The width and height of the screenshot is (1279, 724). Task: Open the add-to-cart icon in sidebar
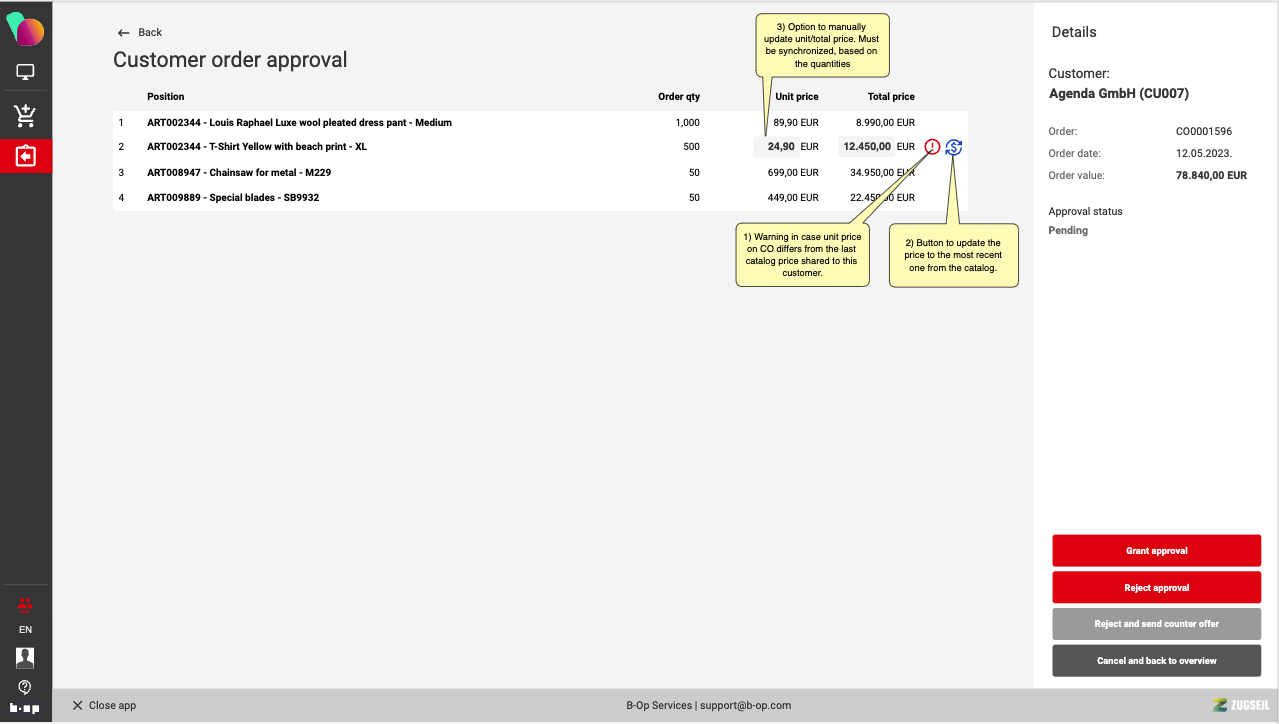[x=26, y=115]
